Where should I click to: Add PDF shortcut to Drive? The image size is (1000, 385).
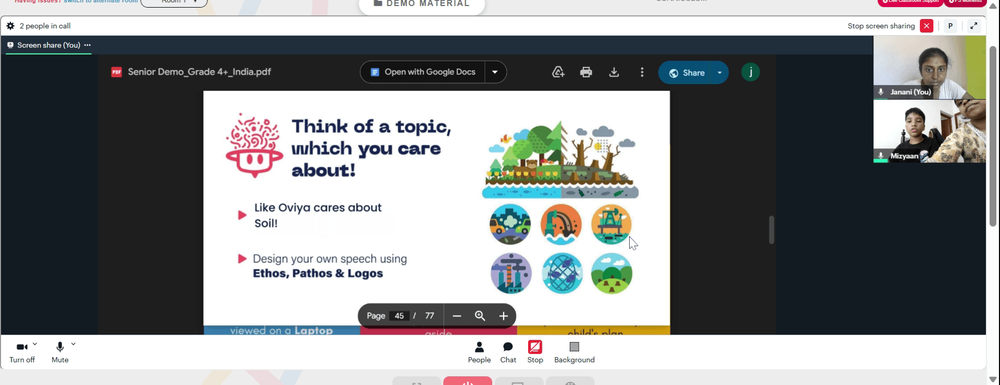(558, 73)
